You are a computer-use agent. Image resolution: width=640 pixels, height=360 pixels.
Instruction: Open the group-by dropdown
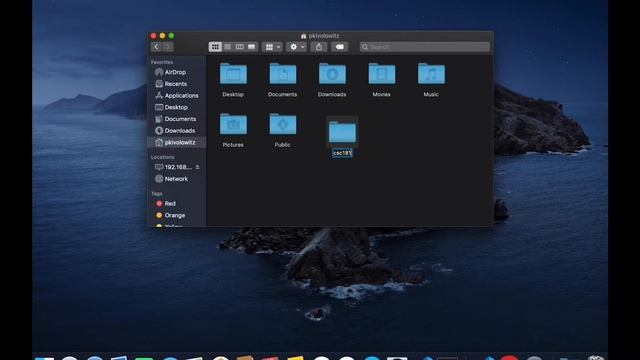coord(272,47)
